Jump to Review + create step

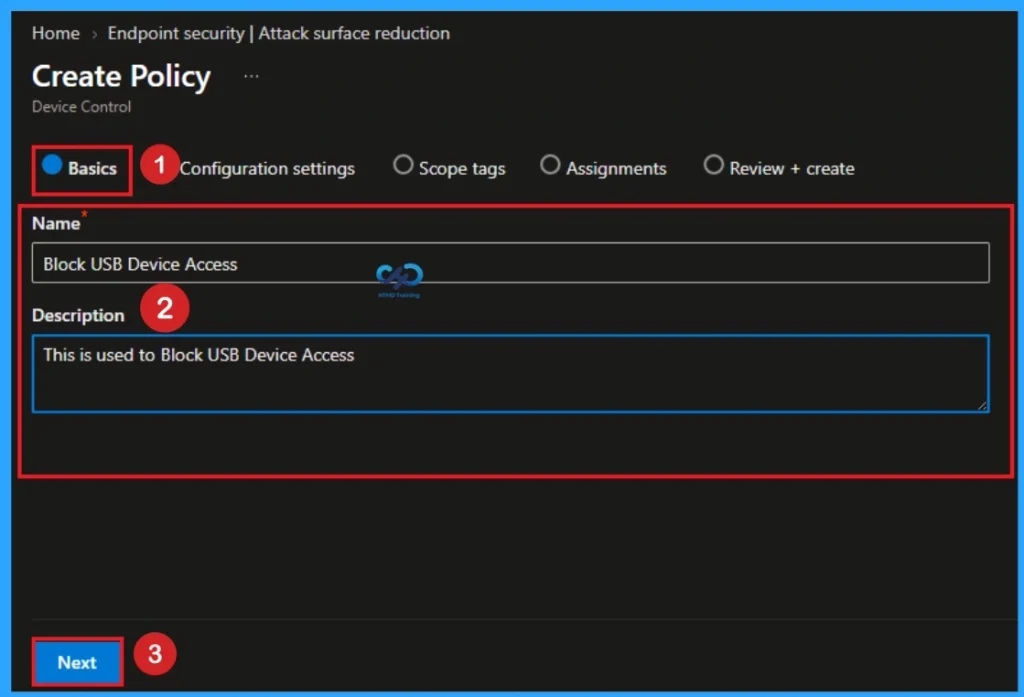coord(778,167)
